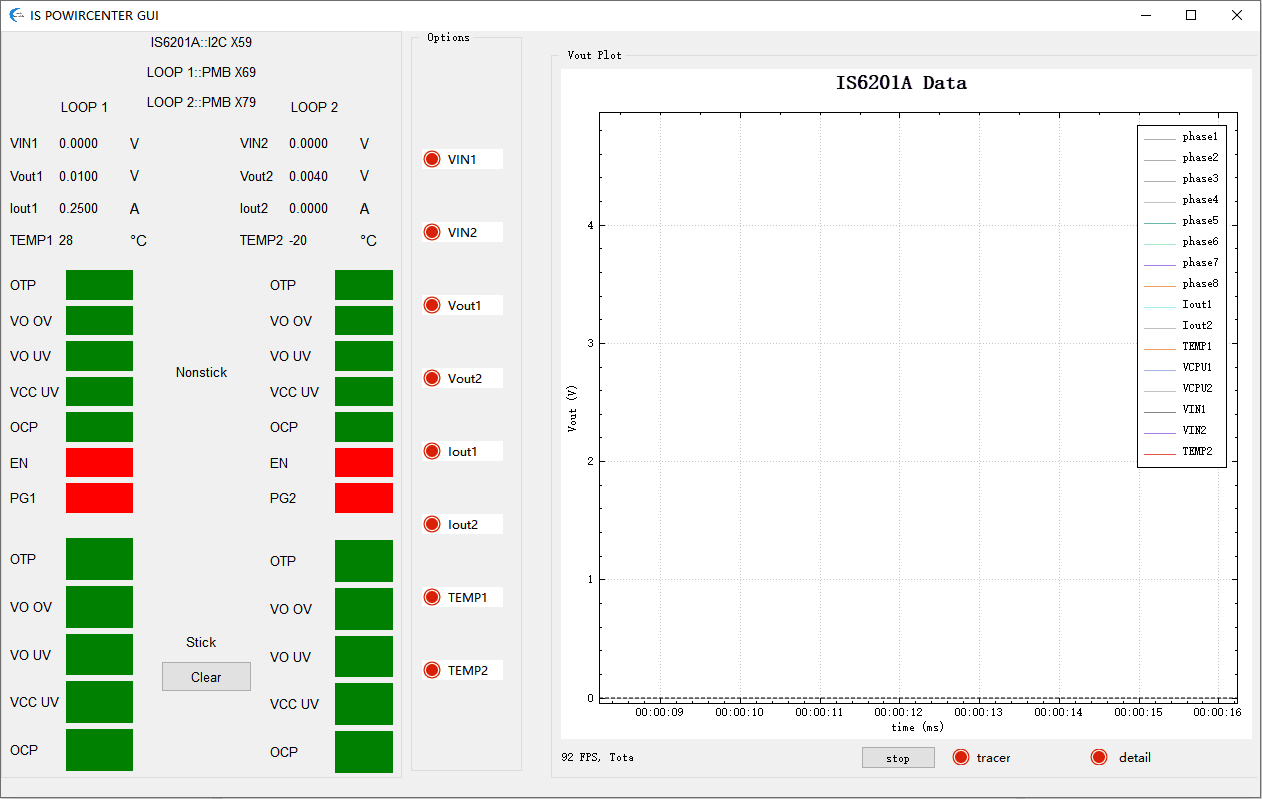Click the Loop 1 red EN indicator

(99, 462)
